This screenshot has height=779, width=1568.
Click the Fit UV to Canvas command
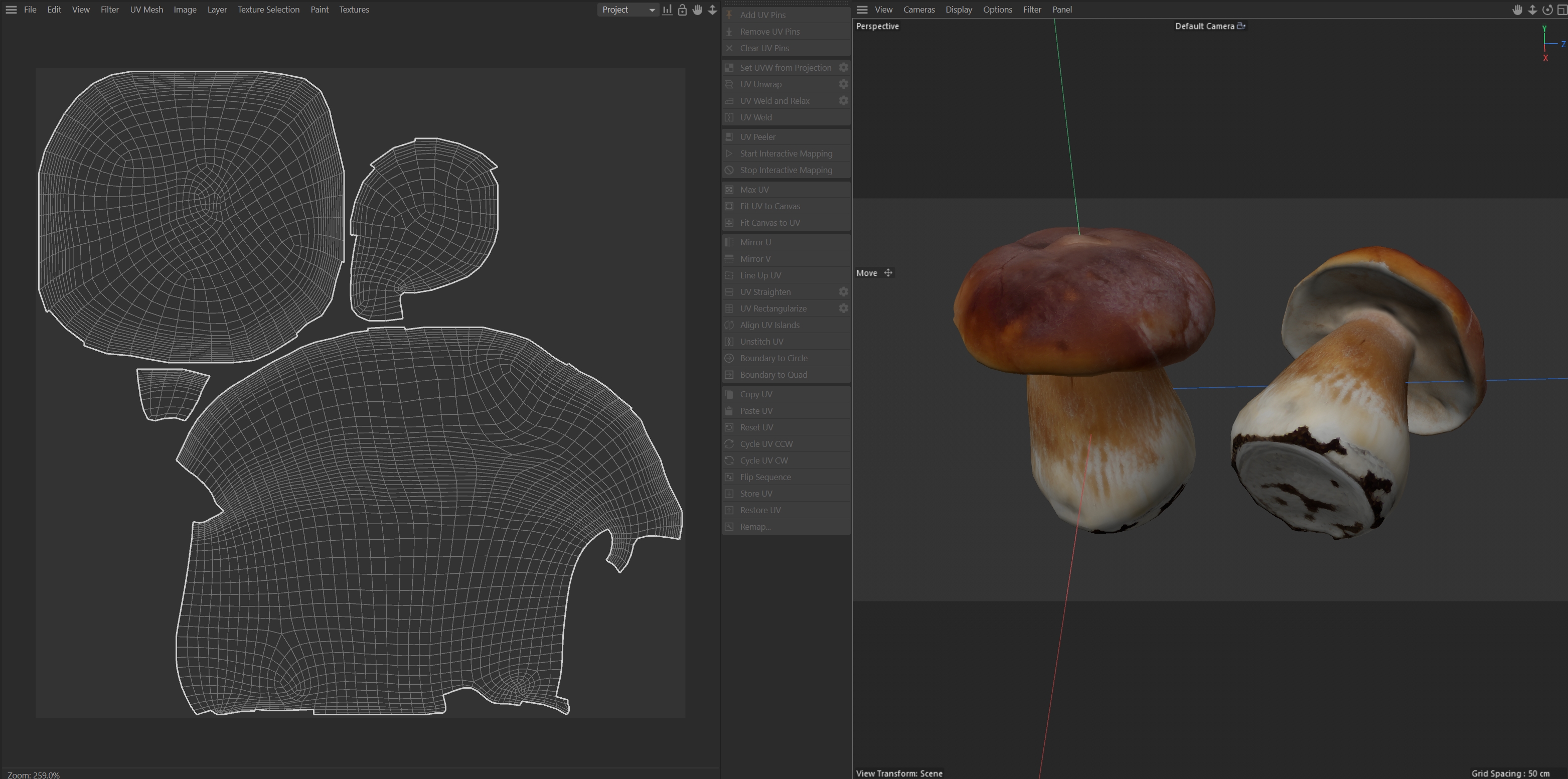click(x=769, y=206)
